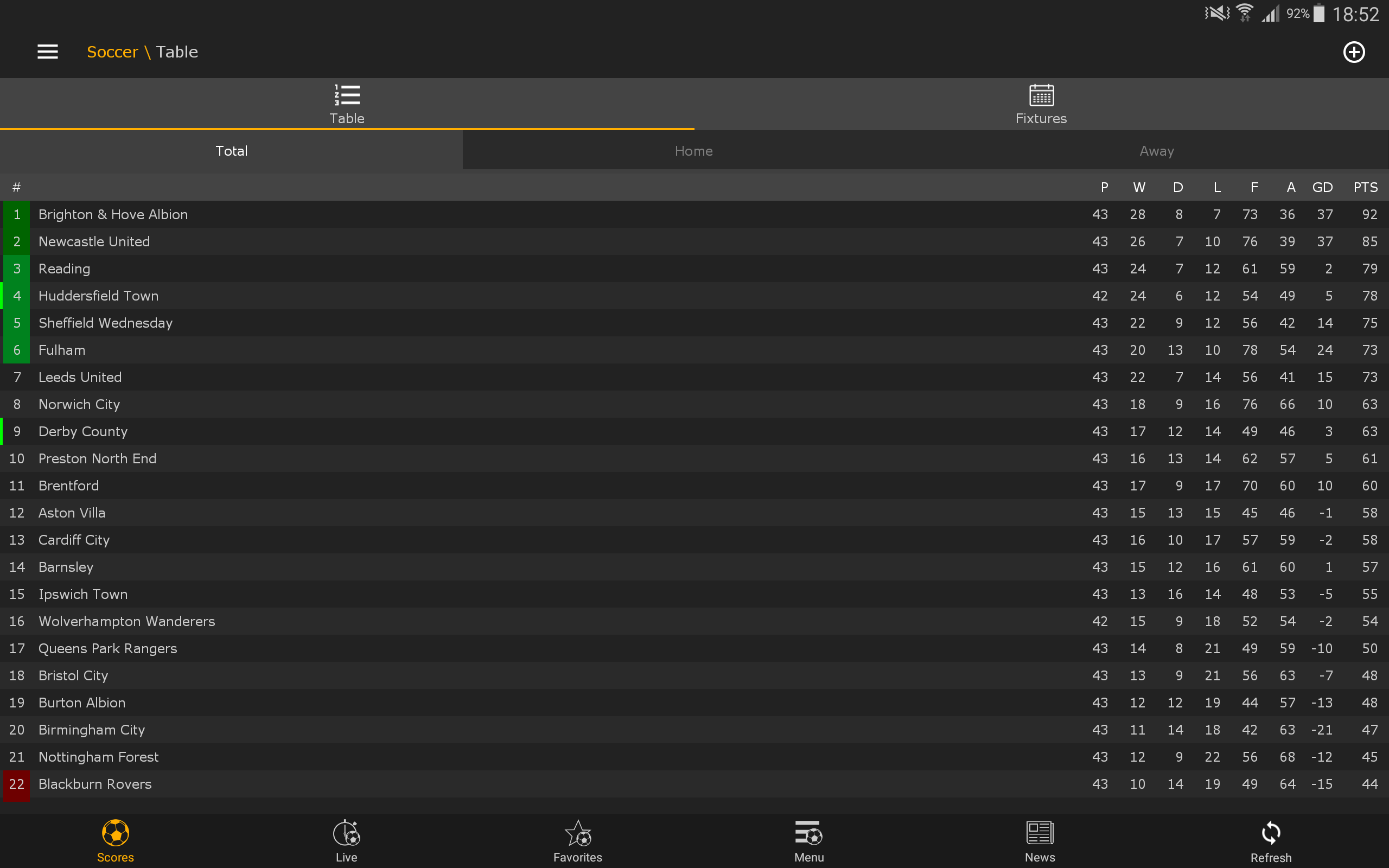Click the GD column header

tap(1322, 187)
